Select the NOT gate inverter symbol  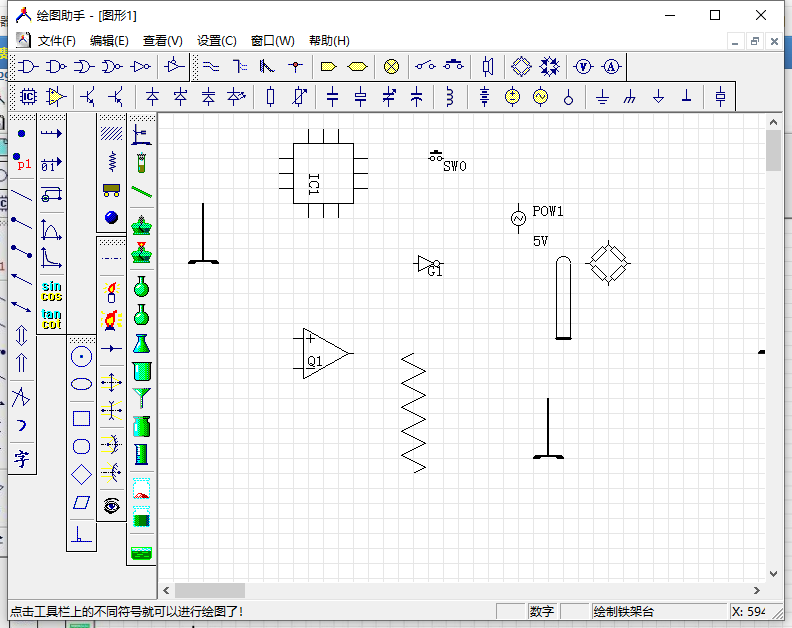(141, 67)
